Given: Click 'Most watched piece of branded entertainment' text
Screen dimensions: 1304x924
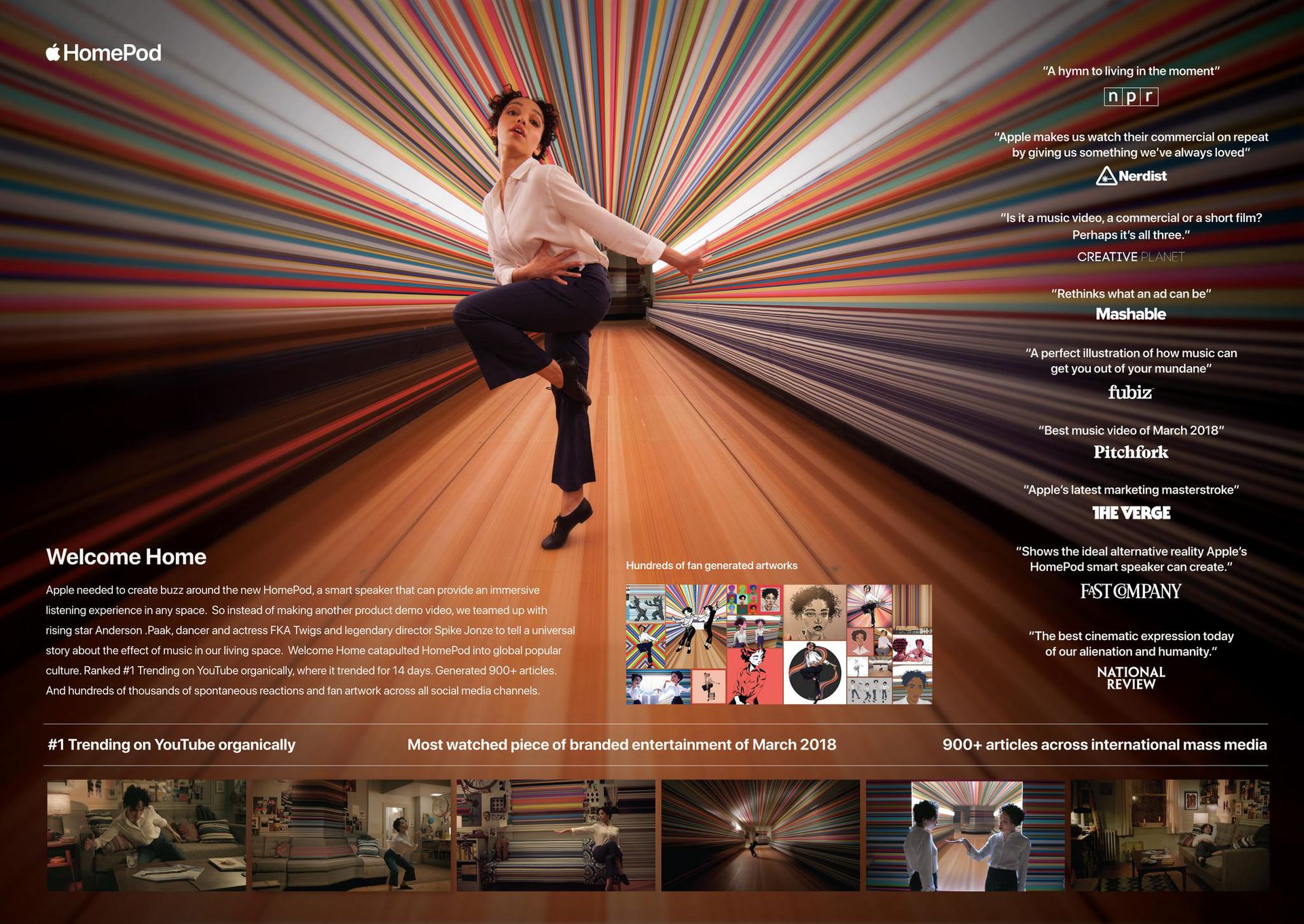Looking at the screenshot, I should (621, 745).
